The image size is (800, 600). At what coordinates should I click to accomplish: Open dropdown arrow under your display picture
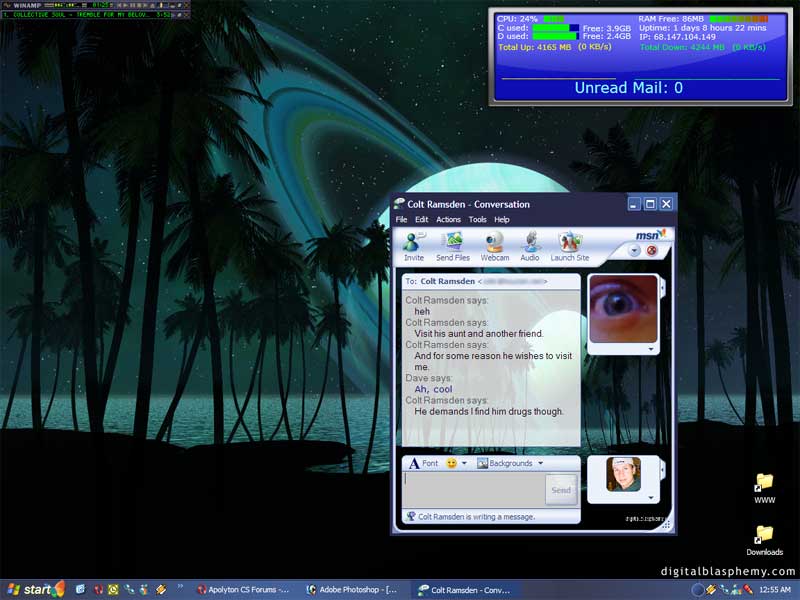[x=650, y=497]
